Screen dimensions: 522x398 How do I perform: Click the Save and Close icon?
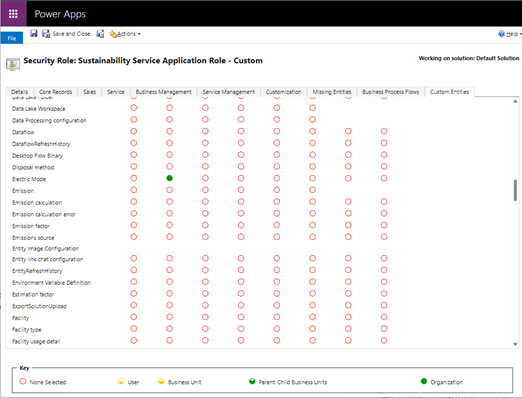(46, 34)
